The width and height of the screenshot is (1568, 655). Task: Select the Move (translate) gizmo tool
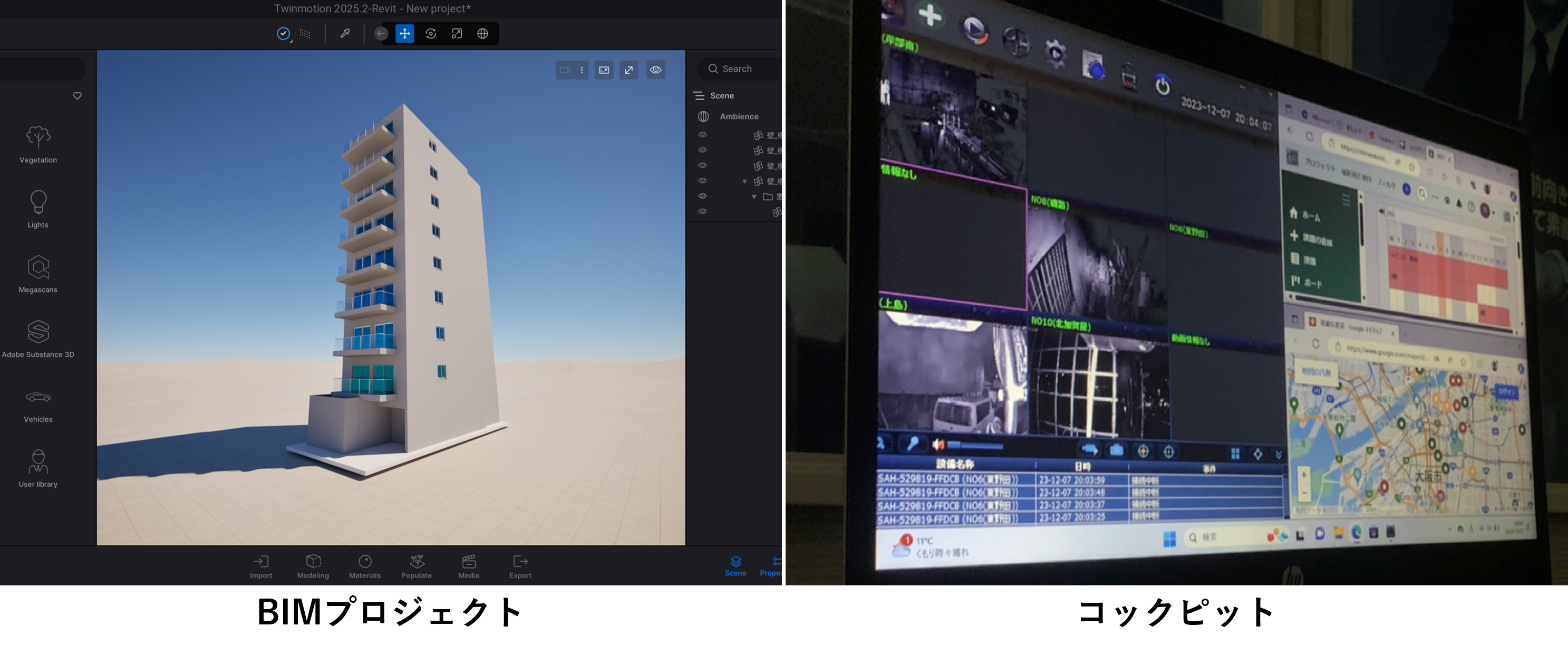(x=405, y=33)
